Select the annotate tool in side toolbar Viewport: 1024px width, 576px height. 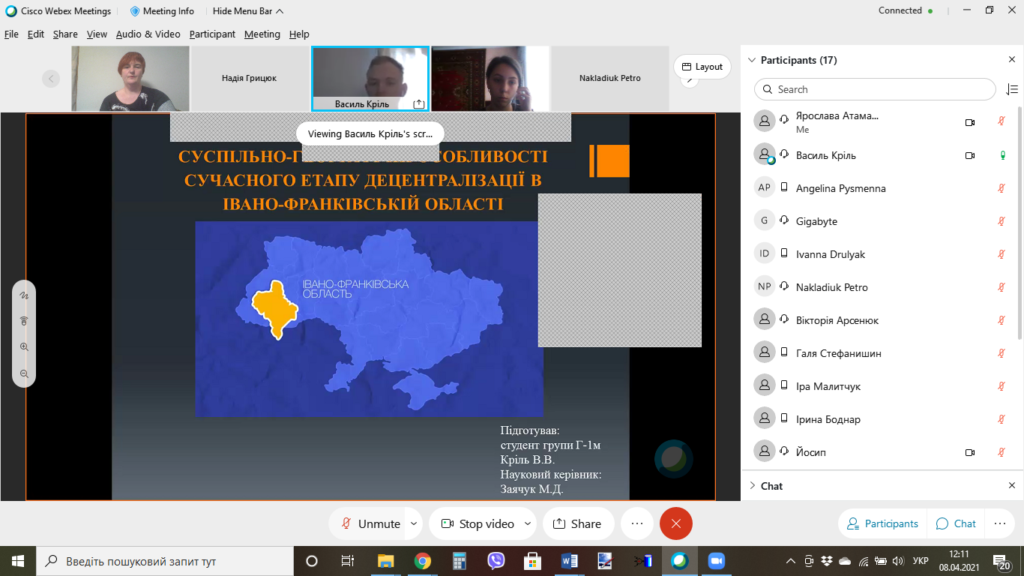click(24, 296)
